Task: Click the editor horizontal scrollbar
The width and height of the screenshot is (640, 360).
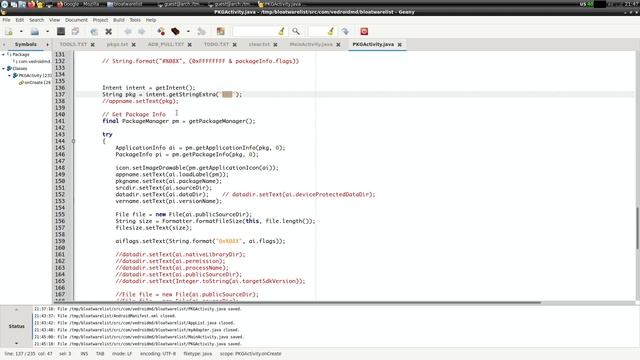Action: coord(296,303)
